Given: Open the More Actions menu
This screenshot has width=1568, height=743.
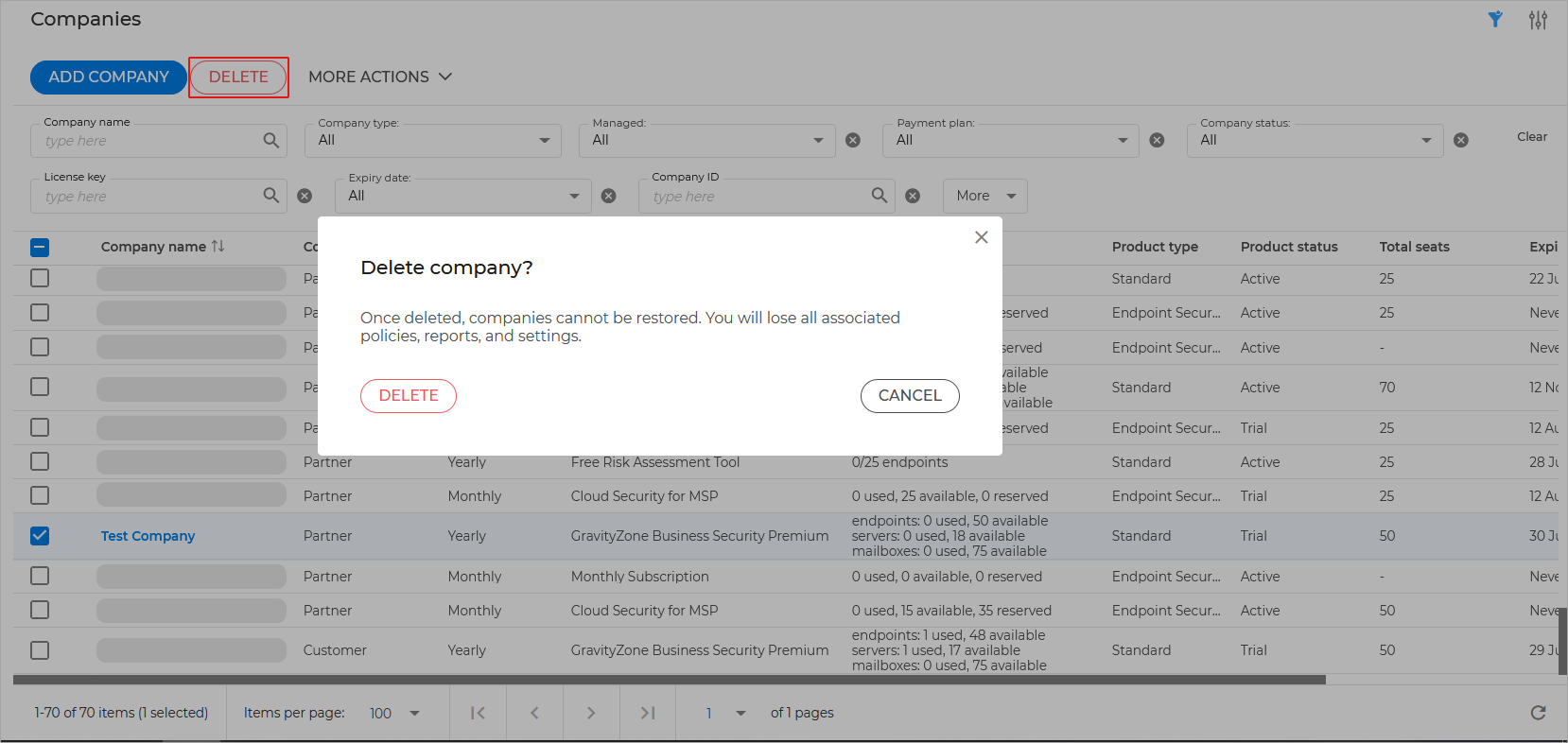Looking at the screenshot, I should (x=379, y=77).
